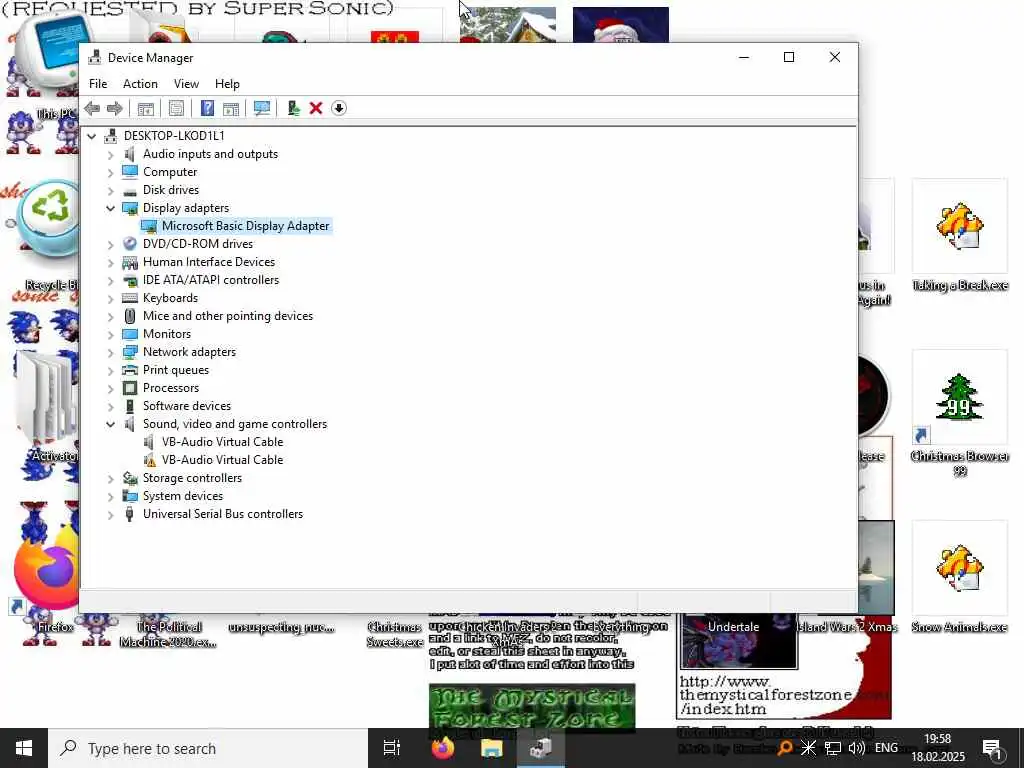Open the notification center icon

[x=993, y=748]
